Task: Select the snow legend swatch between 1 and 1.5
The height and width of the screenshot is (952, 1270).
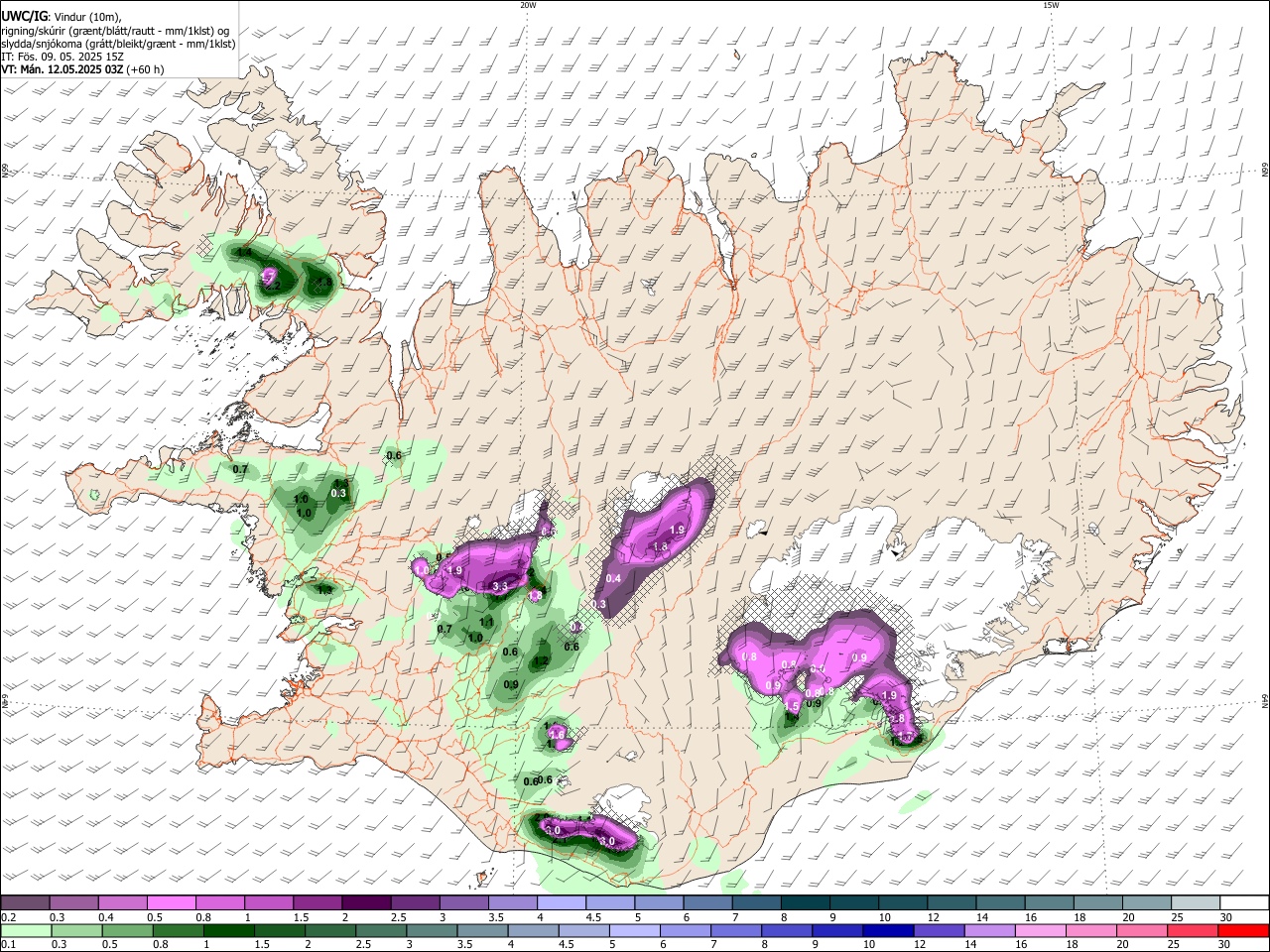Action: pyautogui.click(x=269, y=903)
